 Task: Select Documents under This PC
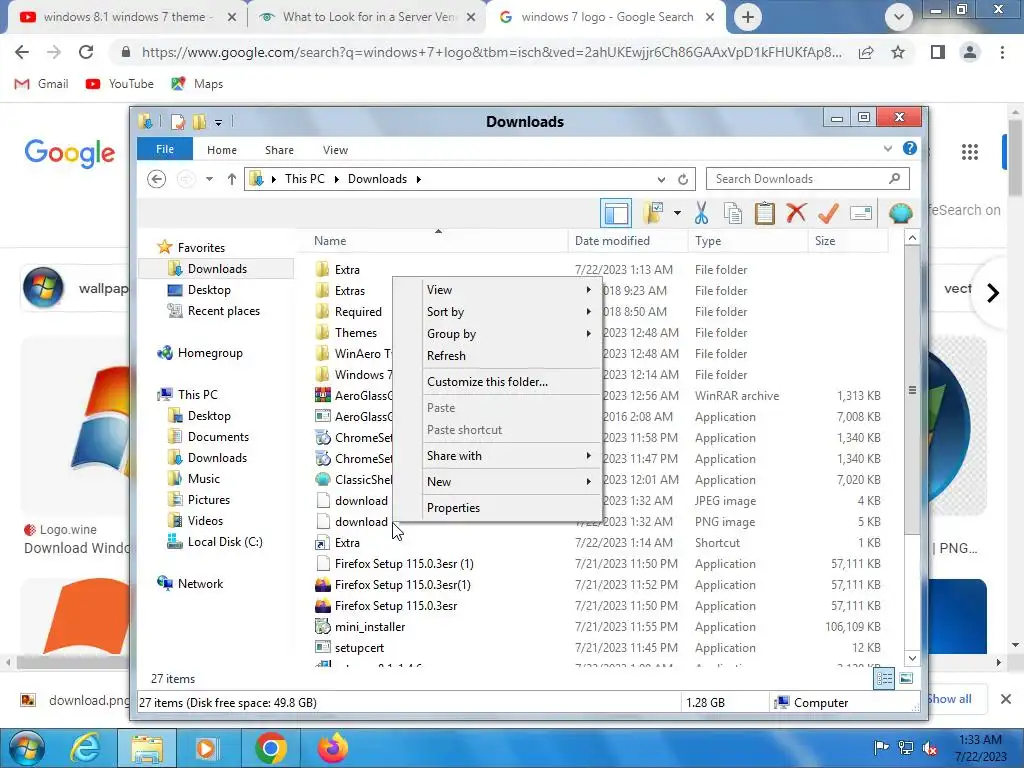pyautogui.click(x=218, y=436)
